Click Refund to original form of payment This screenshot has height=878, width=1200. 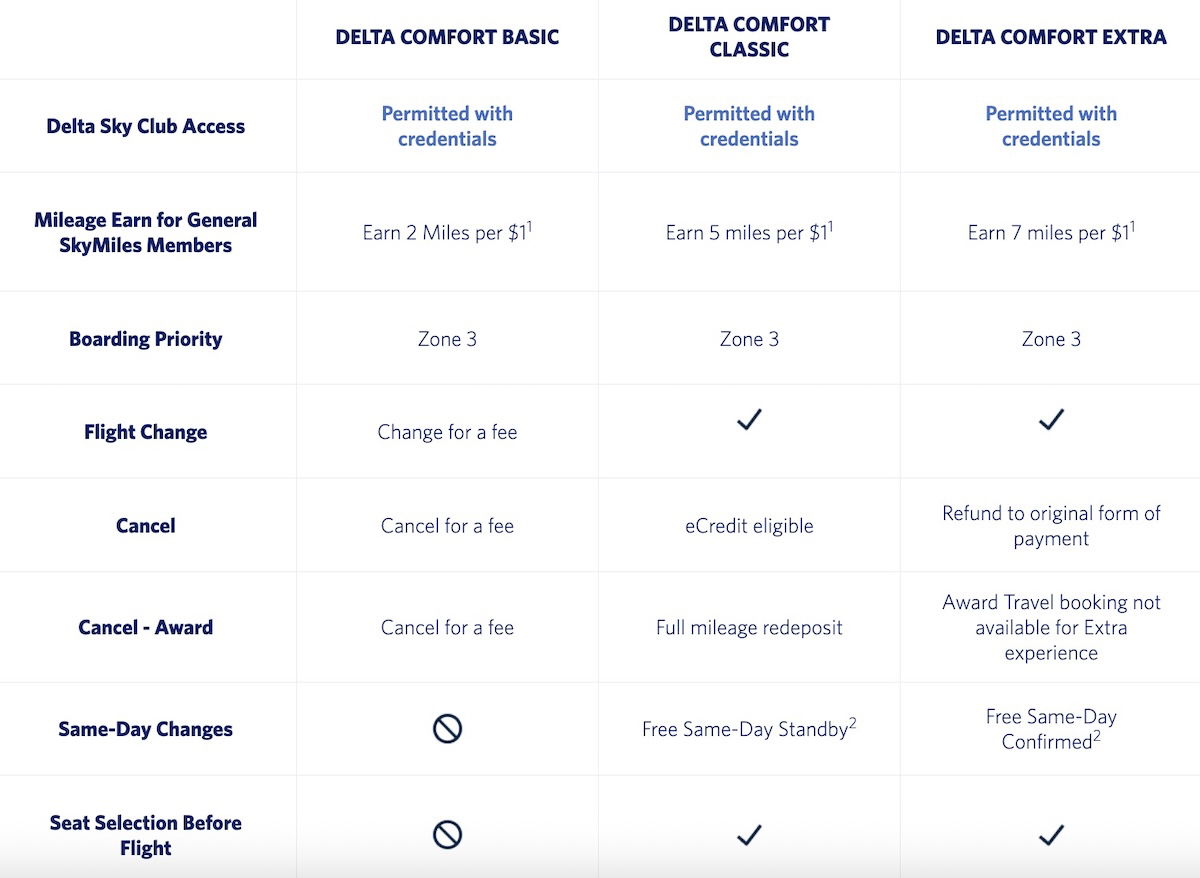pos(1051,525)
